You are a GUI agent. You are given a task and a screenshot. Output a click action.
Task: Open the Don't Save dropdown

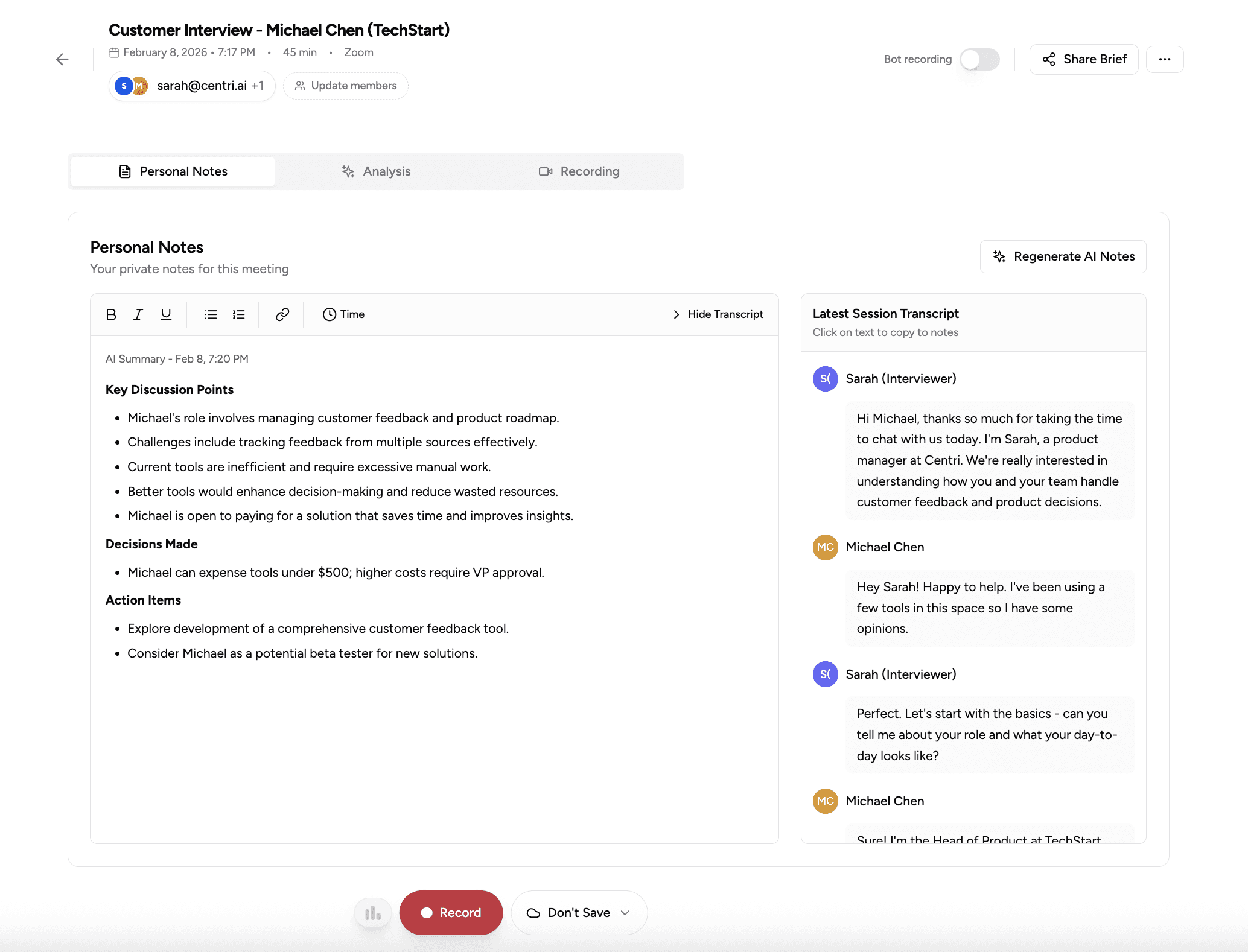tap(578, 912)
